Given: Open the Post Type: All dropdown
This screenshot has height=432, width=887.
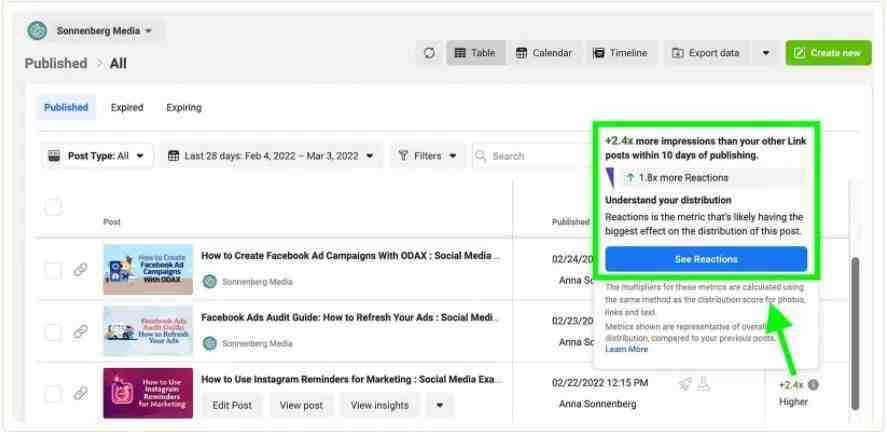Looking at the screenshot, I should tap(97, 155).
